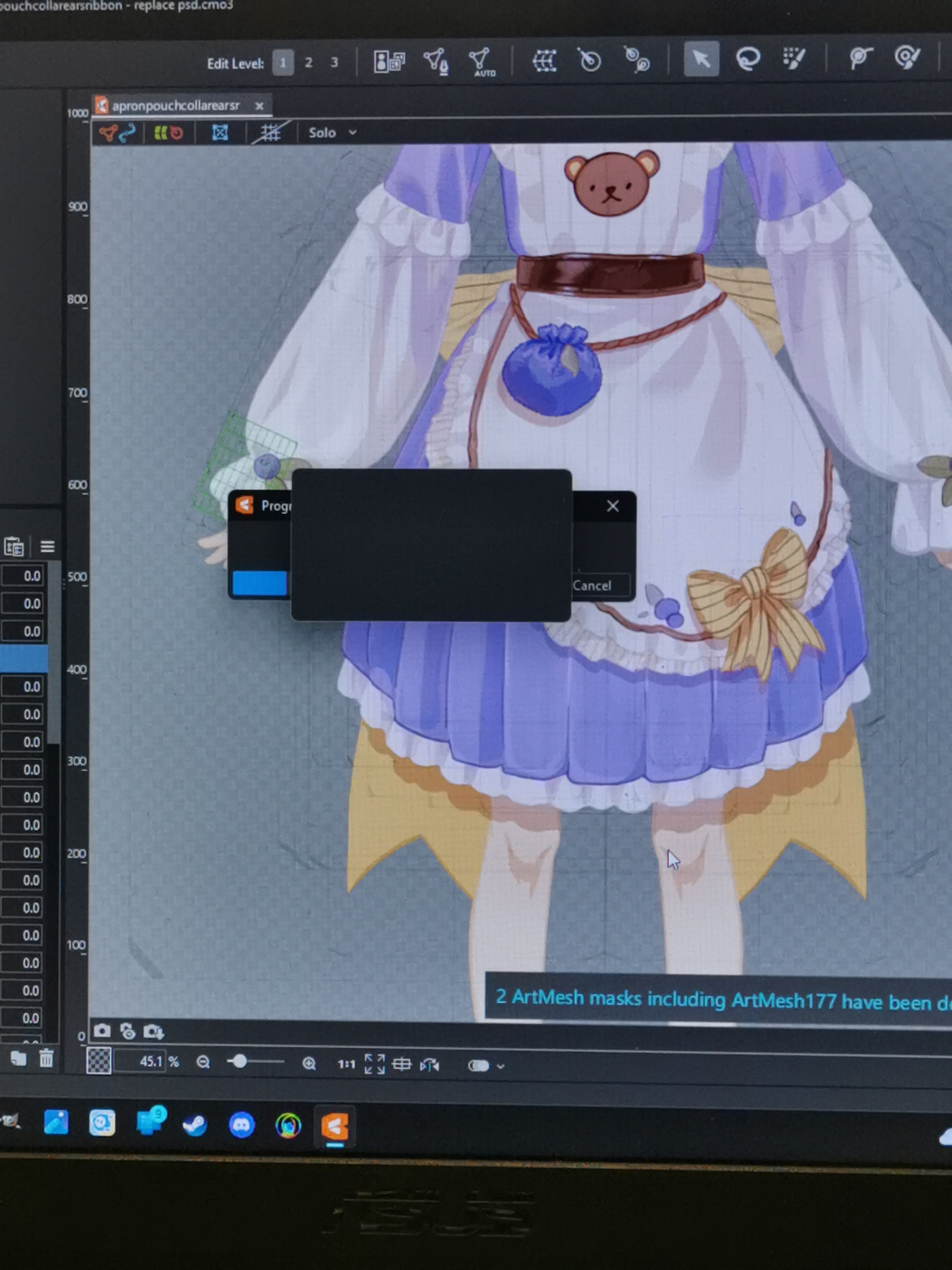The height and width of the screenshot is (1270, 952).
Task: Click the manual mesh edit icon
Action: pos(436,61)
